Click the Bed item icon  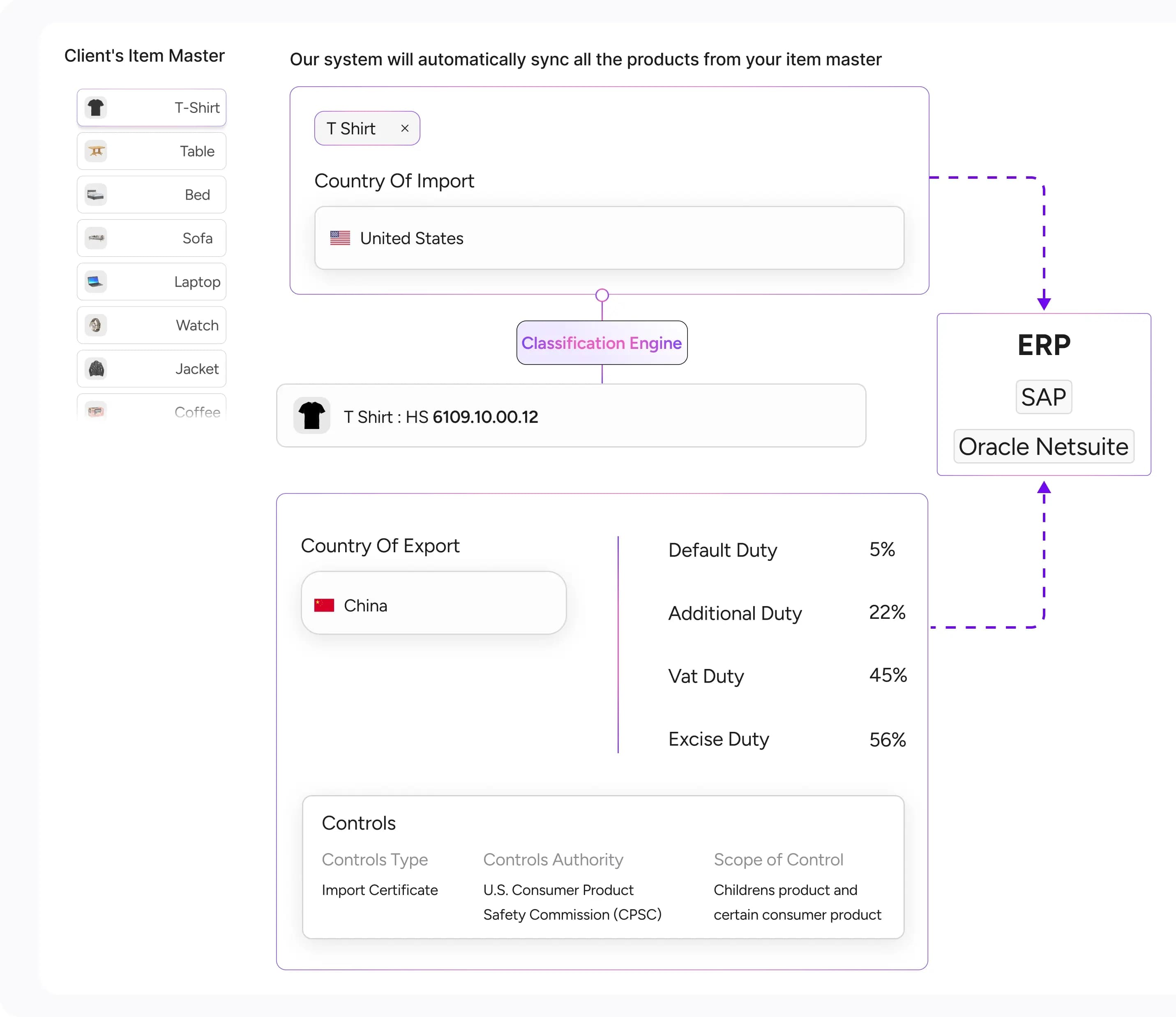[x=96, y=195]
